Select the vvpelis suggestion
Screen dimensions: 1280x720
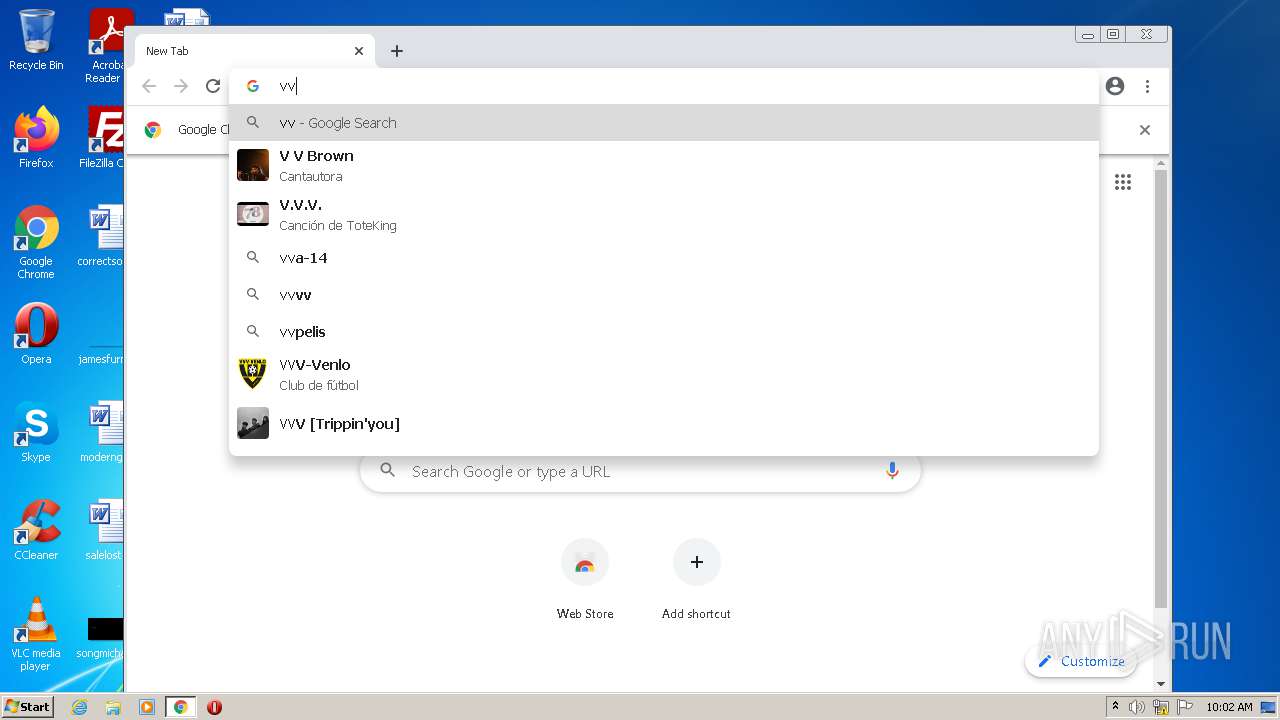click(664, 332)
